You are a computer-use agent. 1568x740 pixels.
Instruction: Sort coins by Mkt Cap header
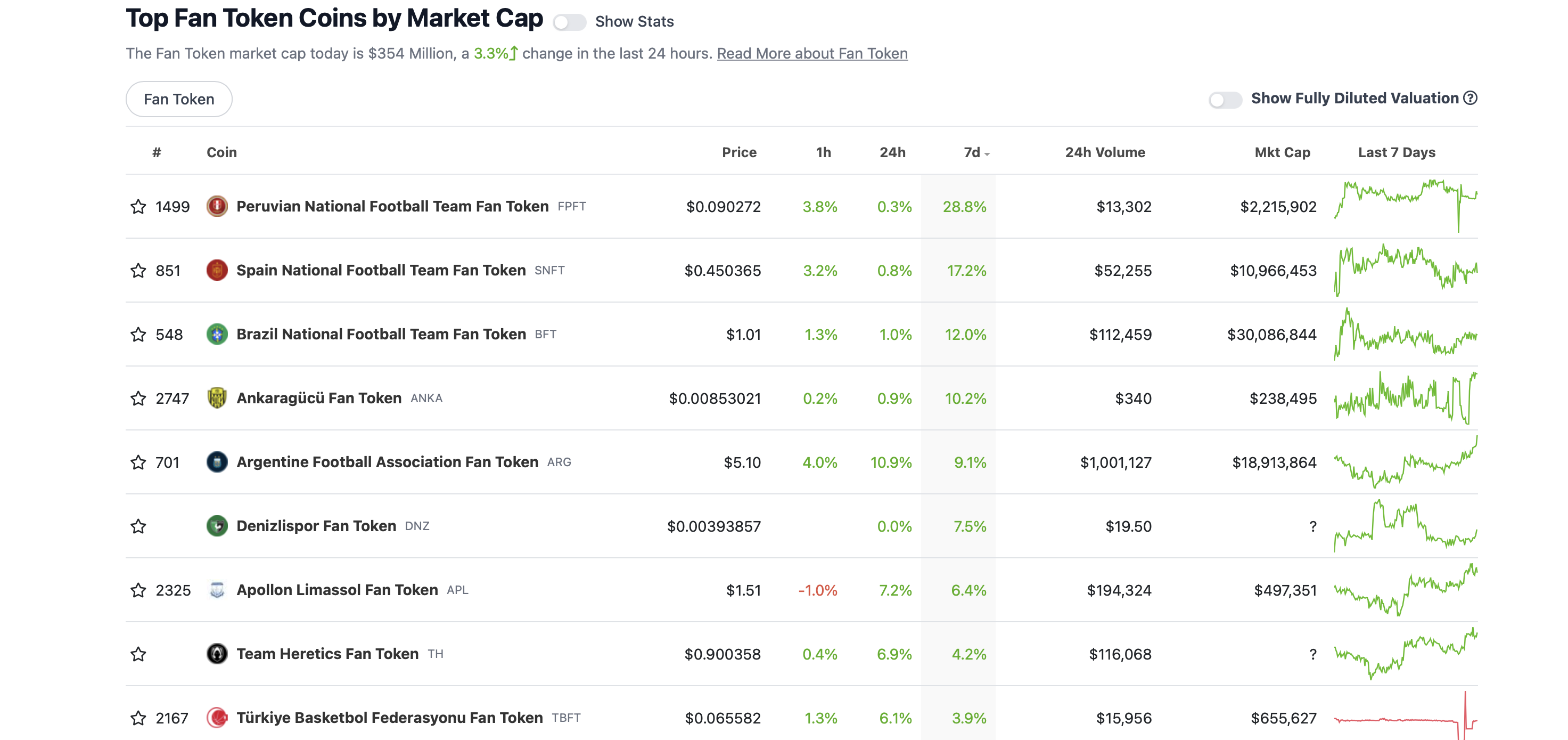point(1282,152)
